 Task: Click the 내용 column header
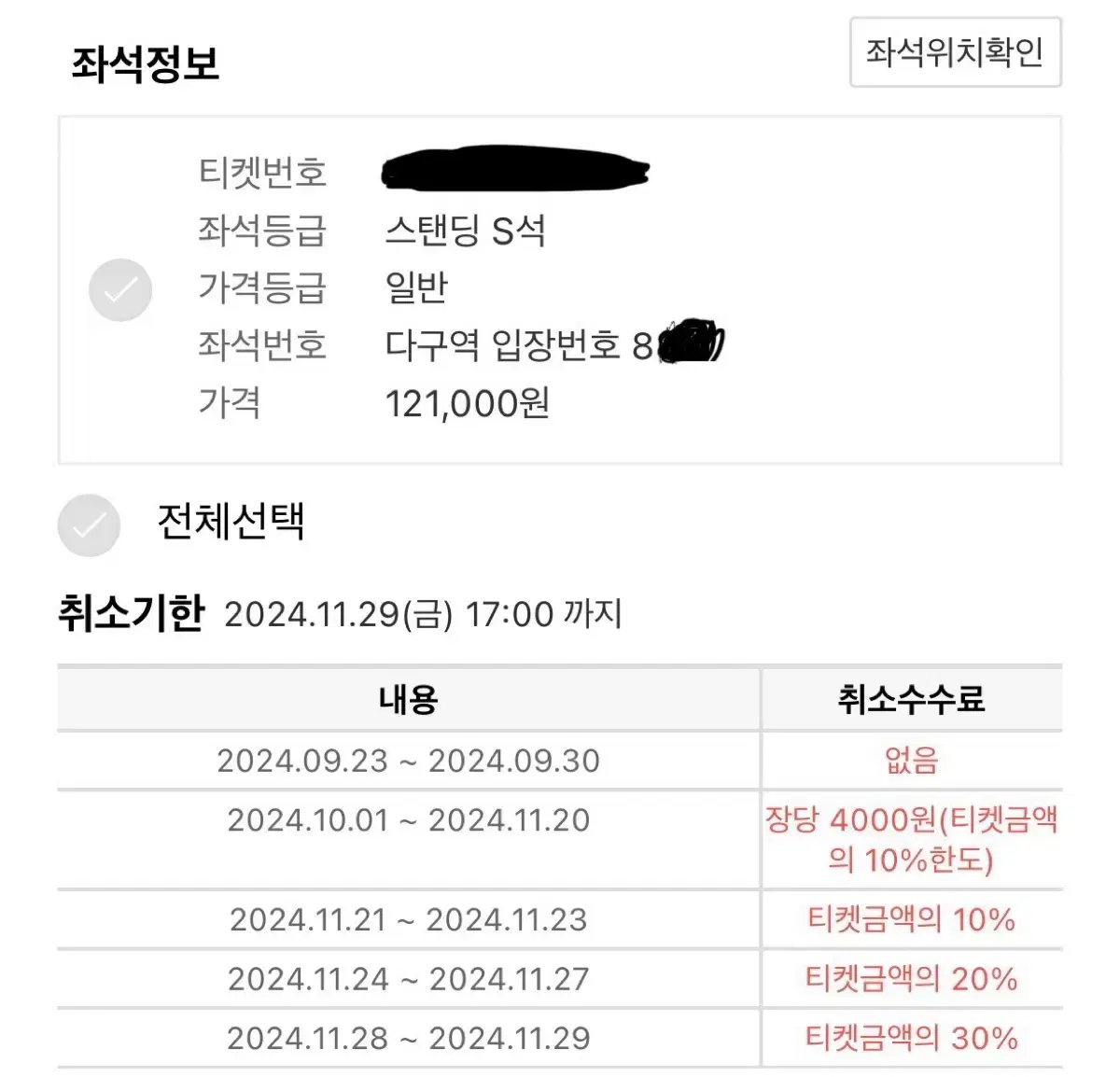[409, 698]
